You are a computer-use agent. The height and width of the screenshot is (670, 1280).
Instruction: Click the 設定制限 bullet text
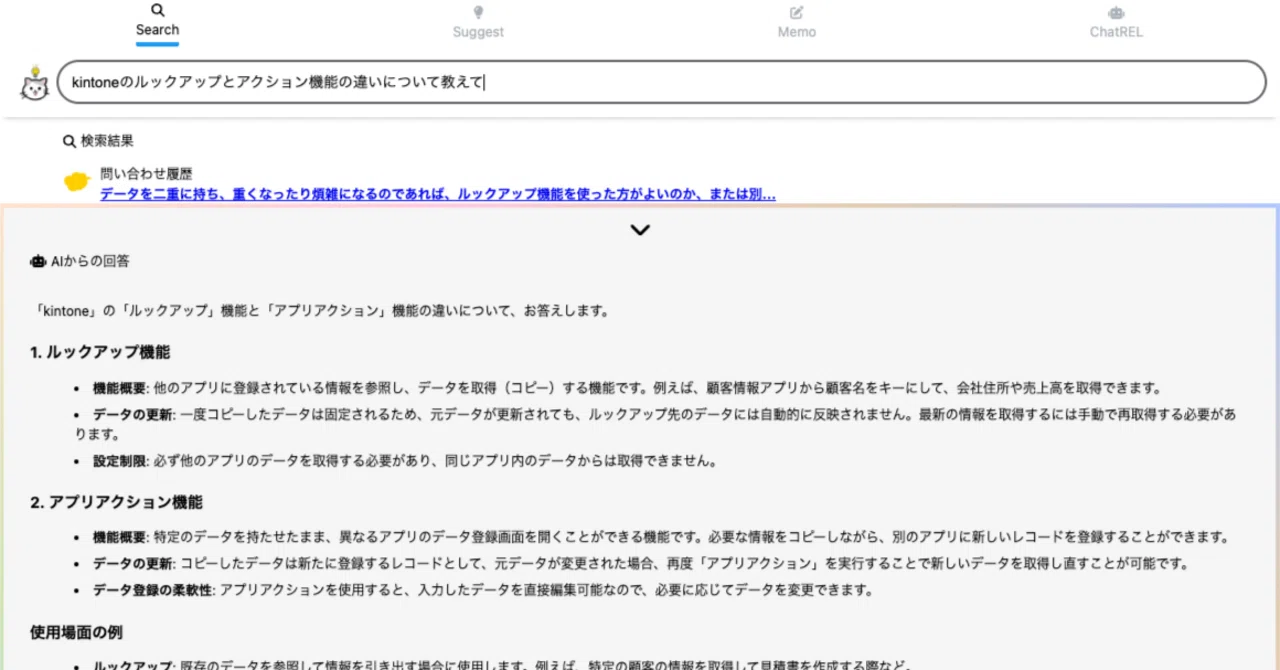click(x=405, y=461)
